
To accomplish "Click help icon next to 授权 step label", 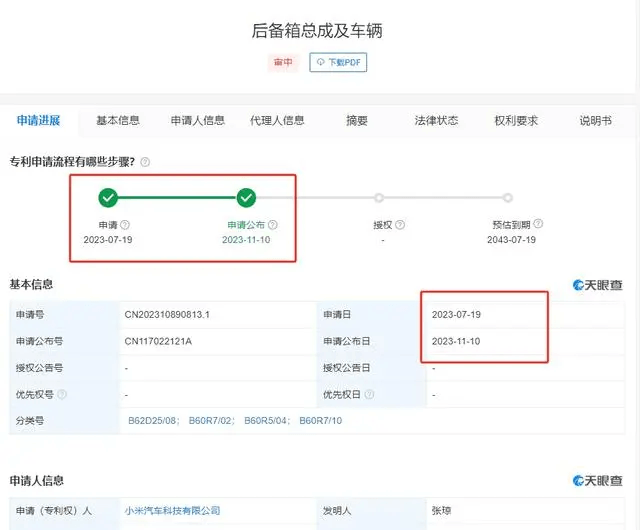I will click(400, 225).
